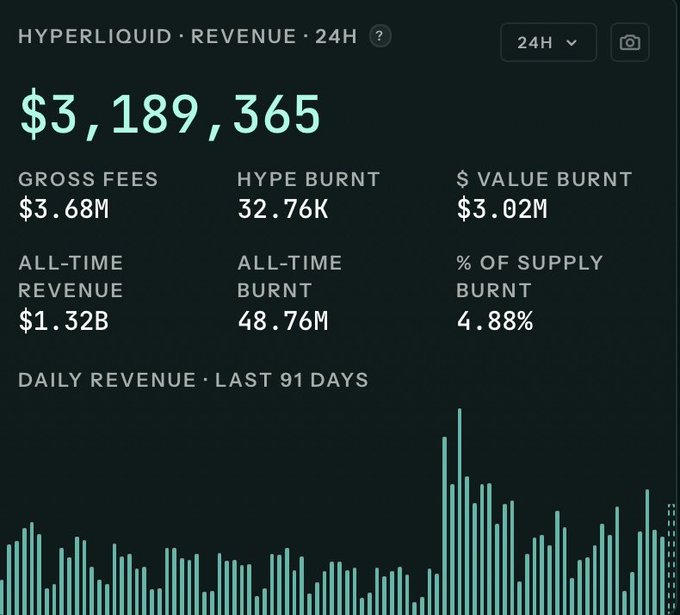Screen dimensions: 680x615
Task: Click the $ Value Burnt label
Action: click(x=544, y=179)
